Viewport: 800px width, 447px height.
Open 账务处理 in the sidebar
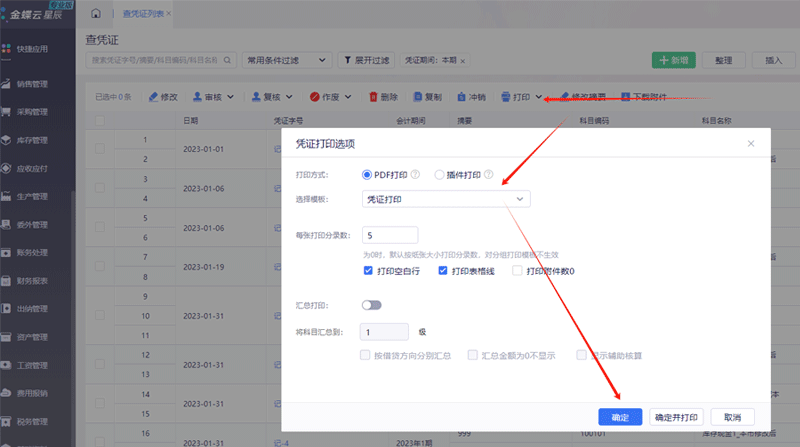click(32, 253)
